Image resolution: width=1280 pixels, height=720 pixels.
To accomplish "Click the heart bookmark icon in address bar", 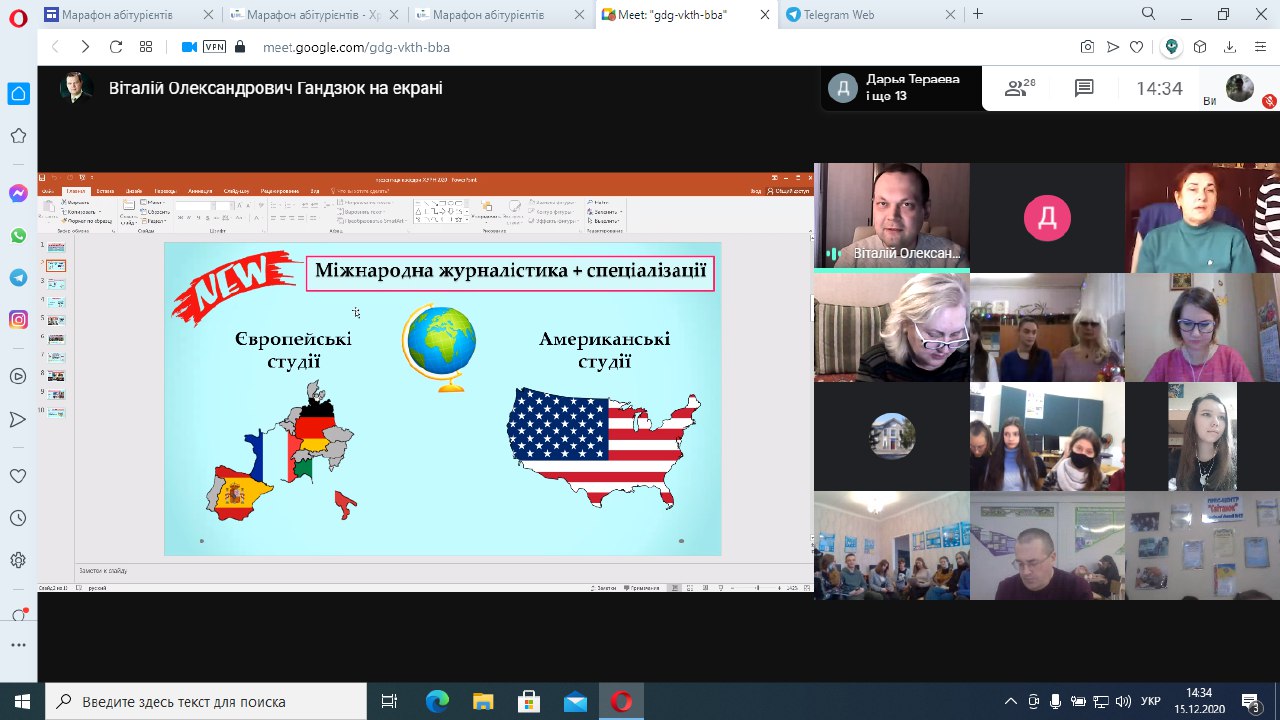I will point(1137,47).
